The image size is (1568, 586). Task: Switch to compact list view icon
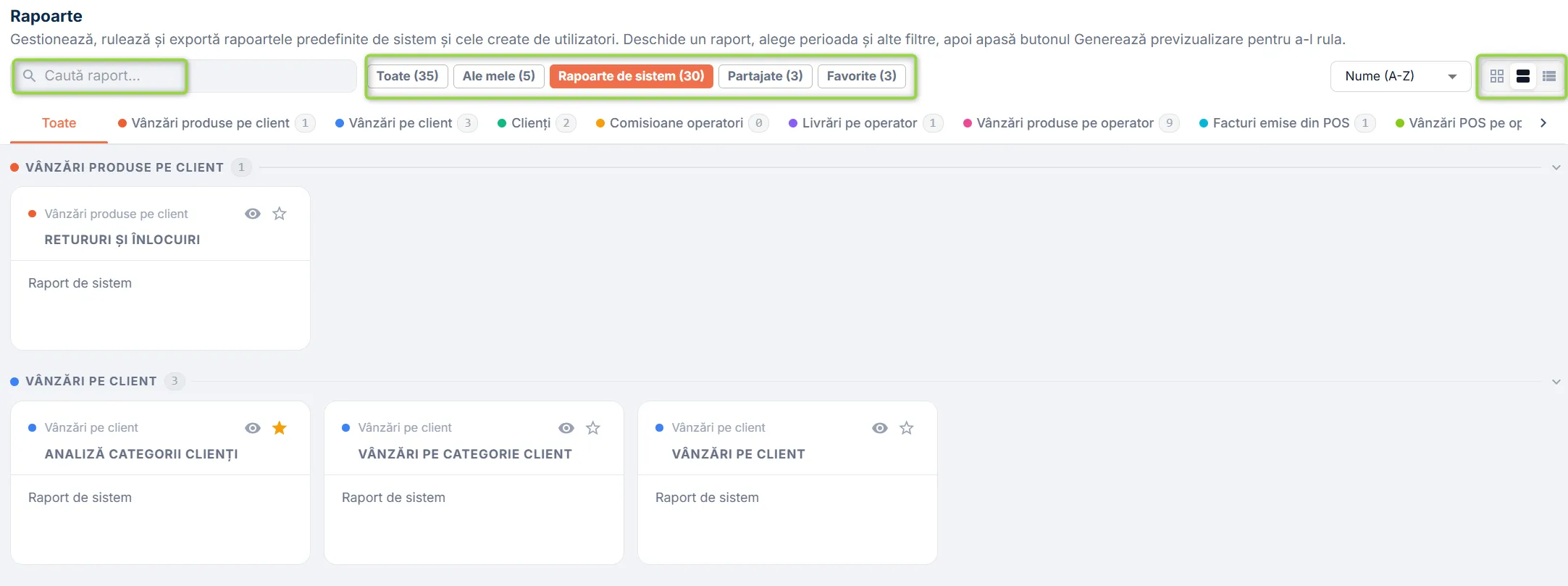pyautogui.click(x=1549, y=76)
